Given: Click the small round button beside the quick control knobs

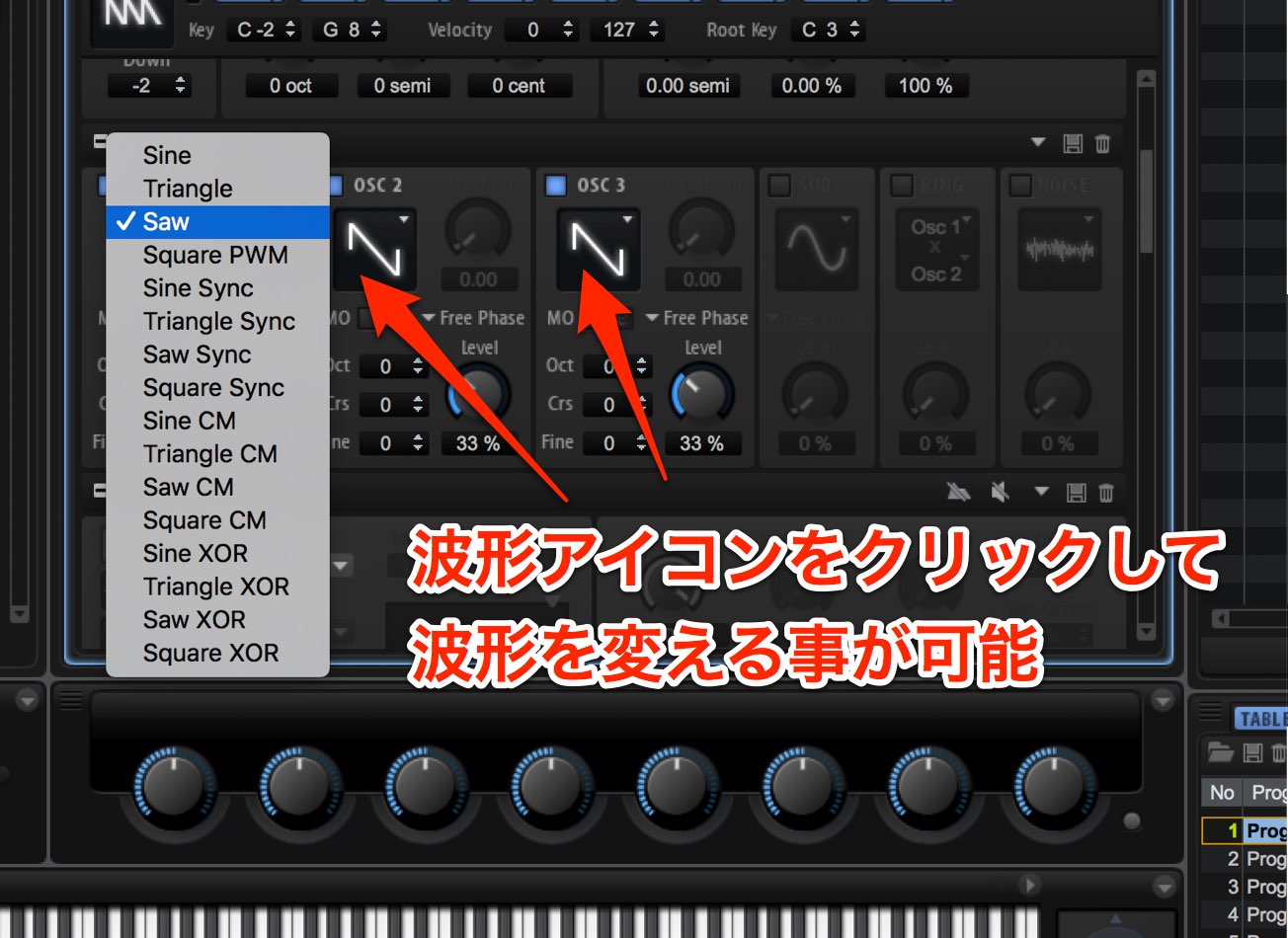Looking at the screenshot, I should click(x=1132, y=821).
